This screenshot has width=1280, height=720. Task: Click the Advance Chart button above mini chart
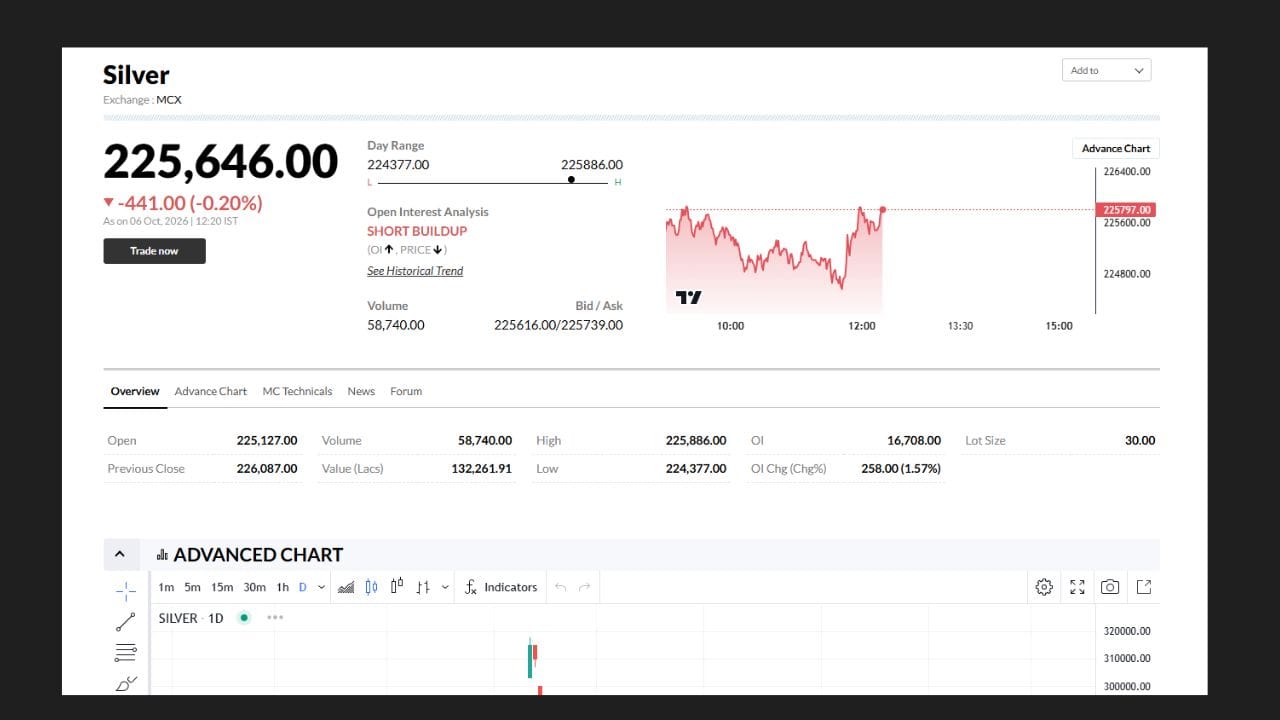click(x=1115, y=148)
